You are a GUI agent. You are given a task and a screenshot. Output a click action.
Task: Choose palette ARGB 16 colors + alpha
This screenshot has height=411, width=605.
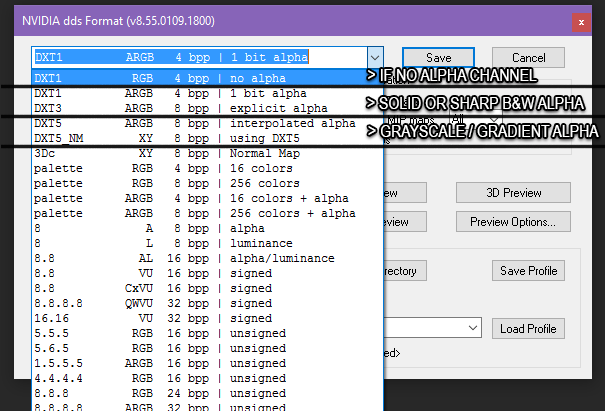[208, 199]
